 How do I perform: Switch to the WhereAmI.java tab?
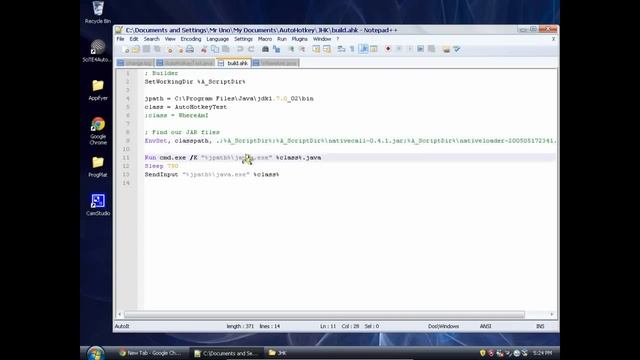(x=276, y=63)
